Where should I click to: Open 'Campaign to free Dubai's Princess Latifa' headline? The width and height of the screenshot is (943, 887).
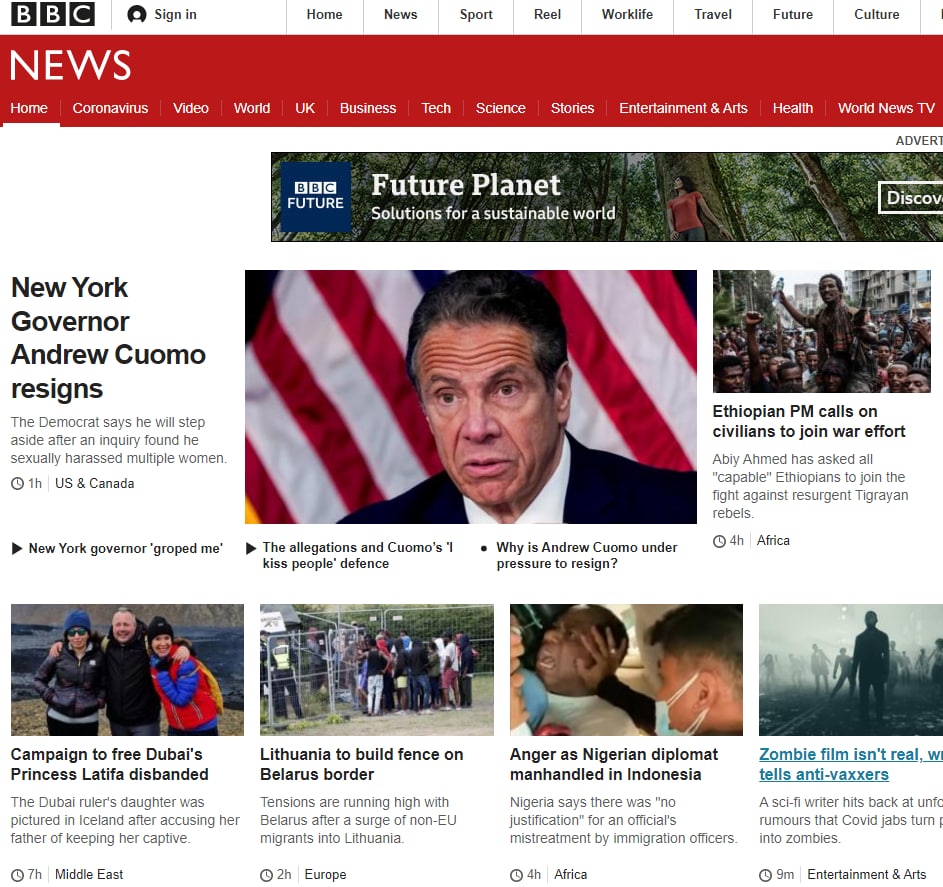(x=109, y=764)
